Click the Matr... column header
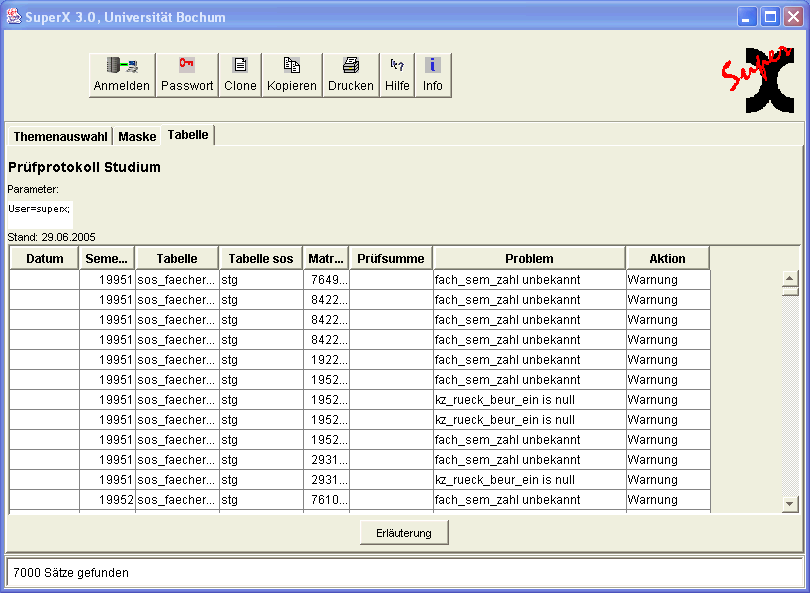The image size is (810, 593). 326,258
